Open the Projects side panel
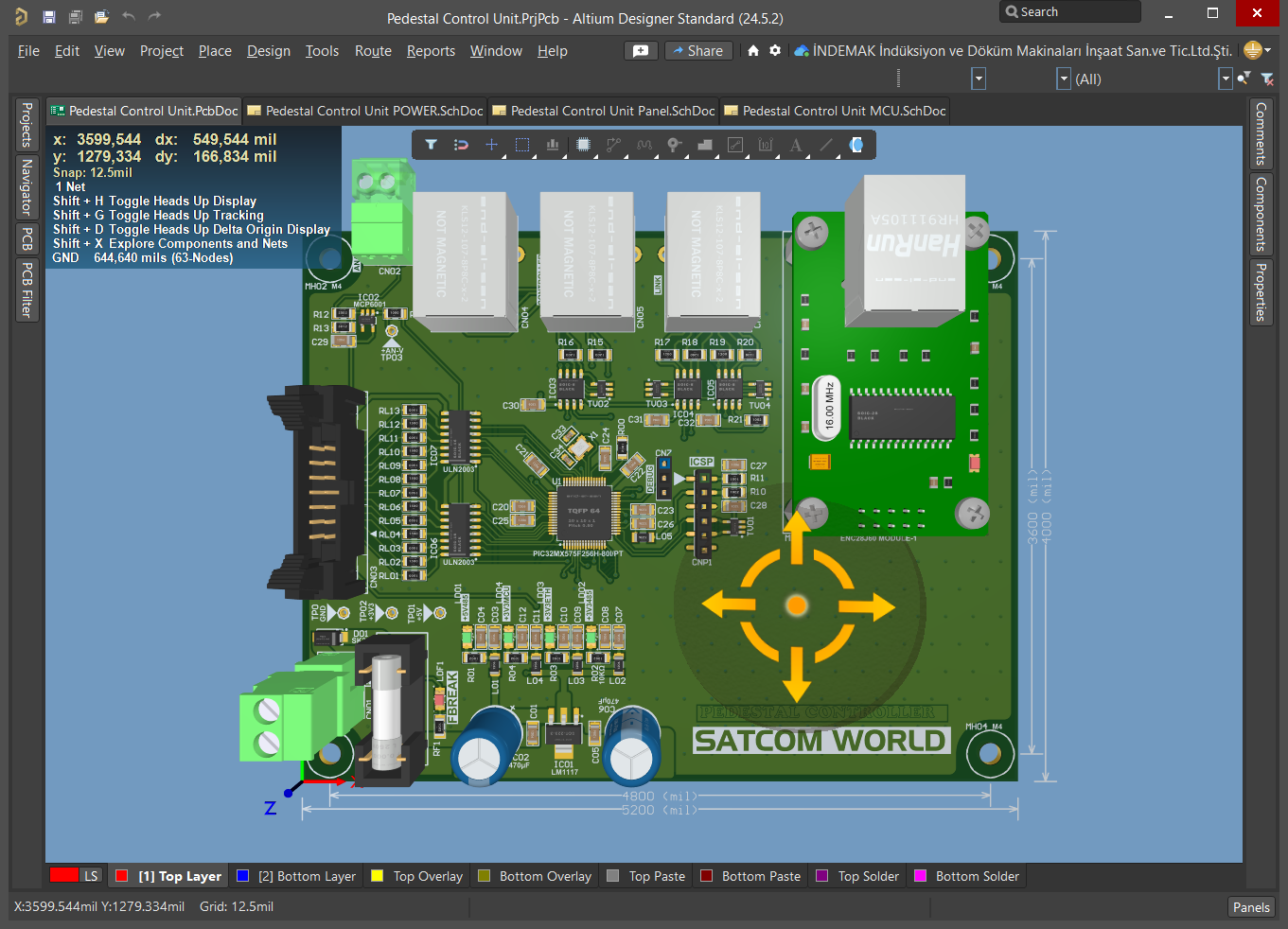The image size is (1288, 929). click(27, 124)
